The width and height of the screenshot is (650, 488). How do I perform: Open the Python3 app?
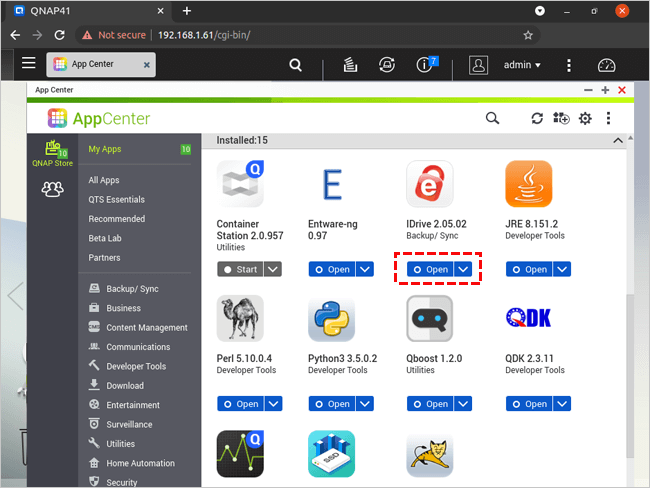(332, 403)
